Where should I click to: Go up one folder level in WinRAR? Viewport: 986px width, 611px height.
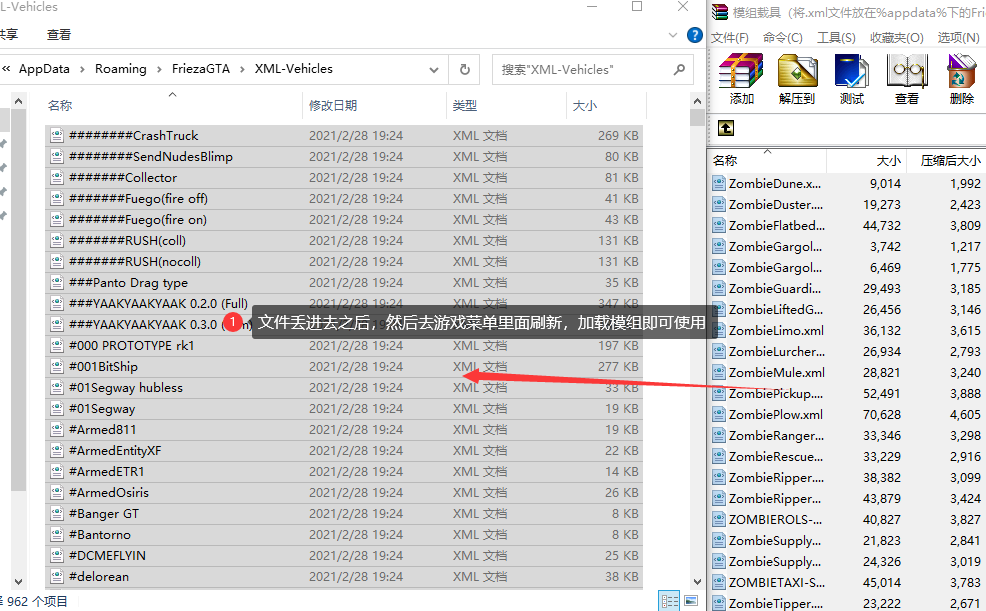point(726,128)
